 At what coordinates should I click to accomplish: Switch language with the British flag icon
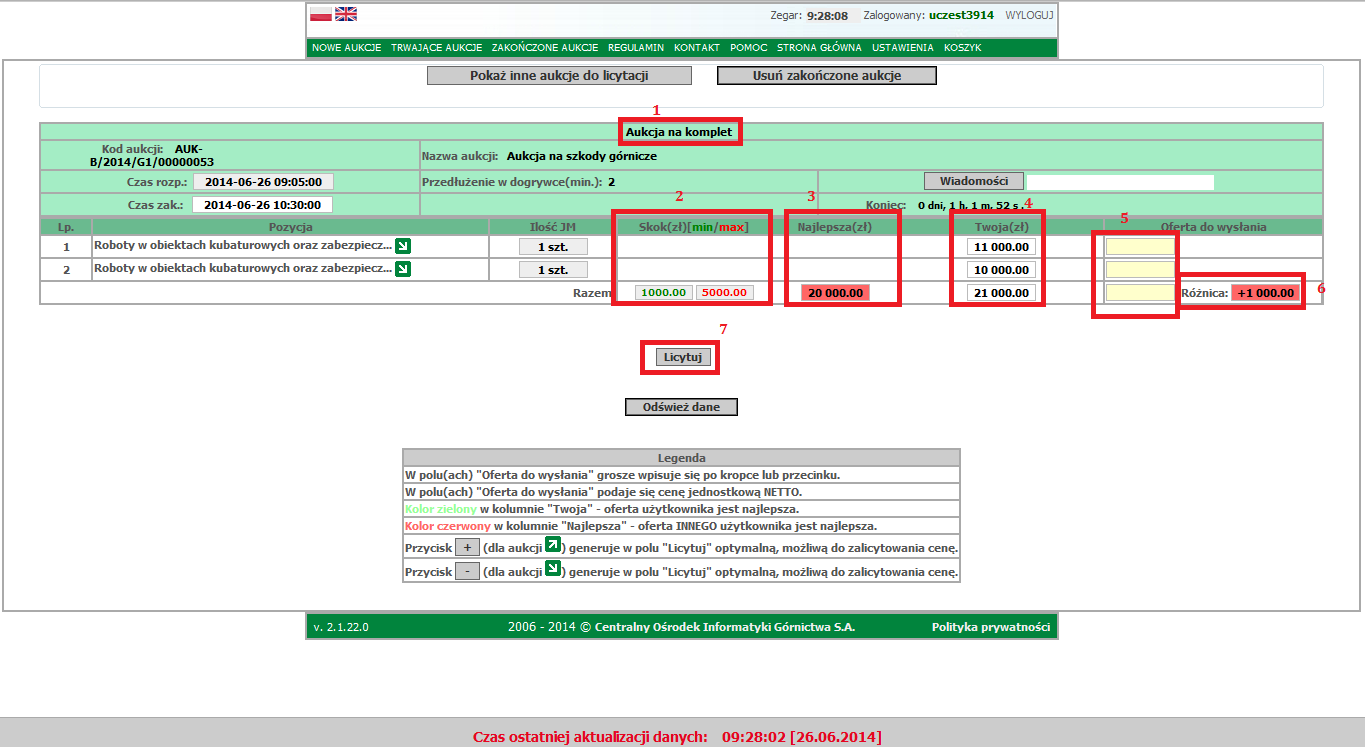point(346,14)
